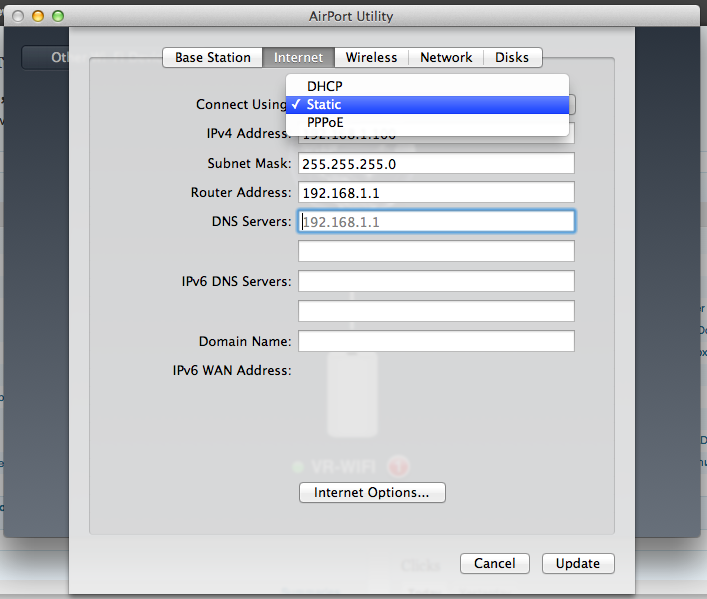Screen dimensions: 707x599
Task: Click the yellow minimize window button
Action: click(x=38, y=16)
